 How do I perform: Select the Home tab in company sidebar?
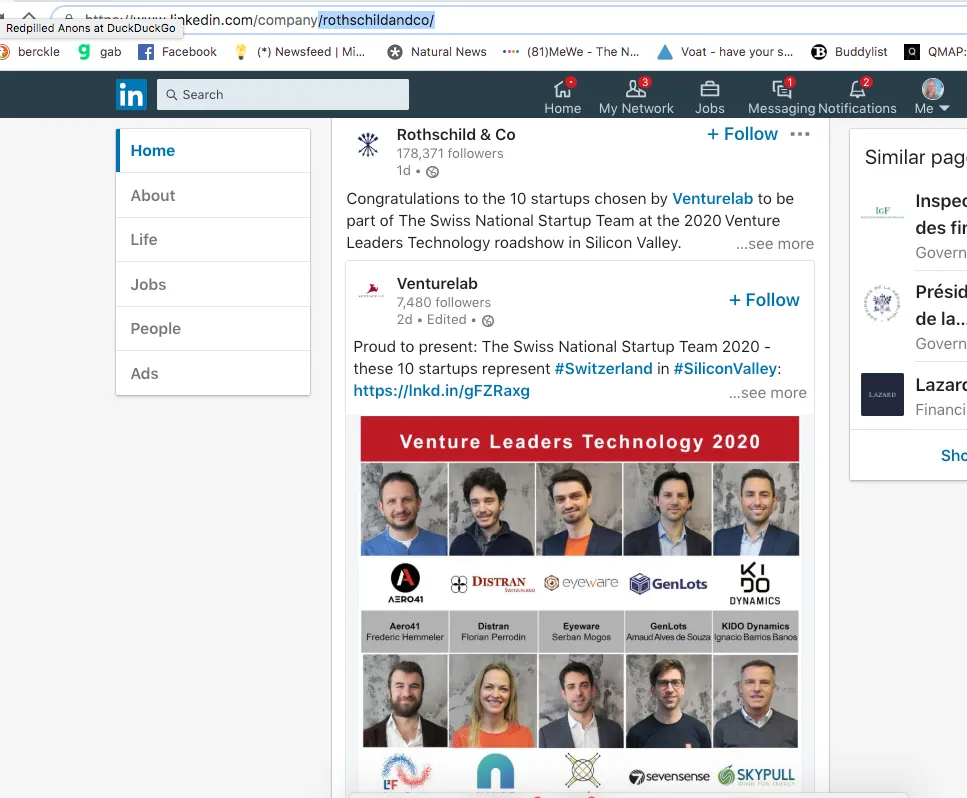click(213, 150)
